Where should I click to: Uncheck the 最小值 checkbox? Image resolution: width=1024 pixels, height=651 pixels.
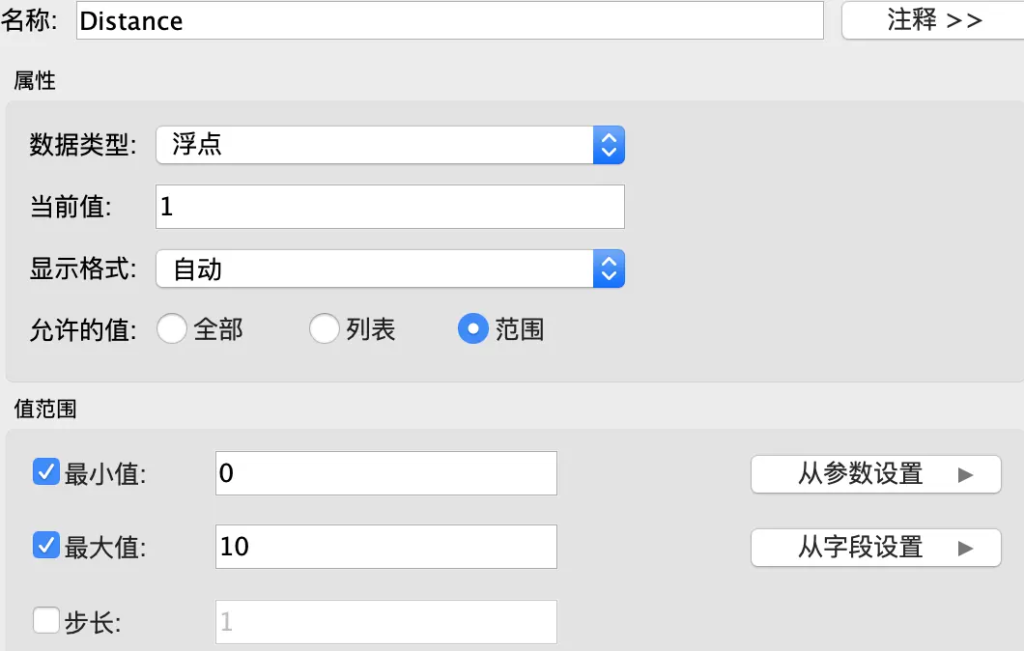click(46, 472)
